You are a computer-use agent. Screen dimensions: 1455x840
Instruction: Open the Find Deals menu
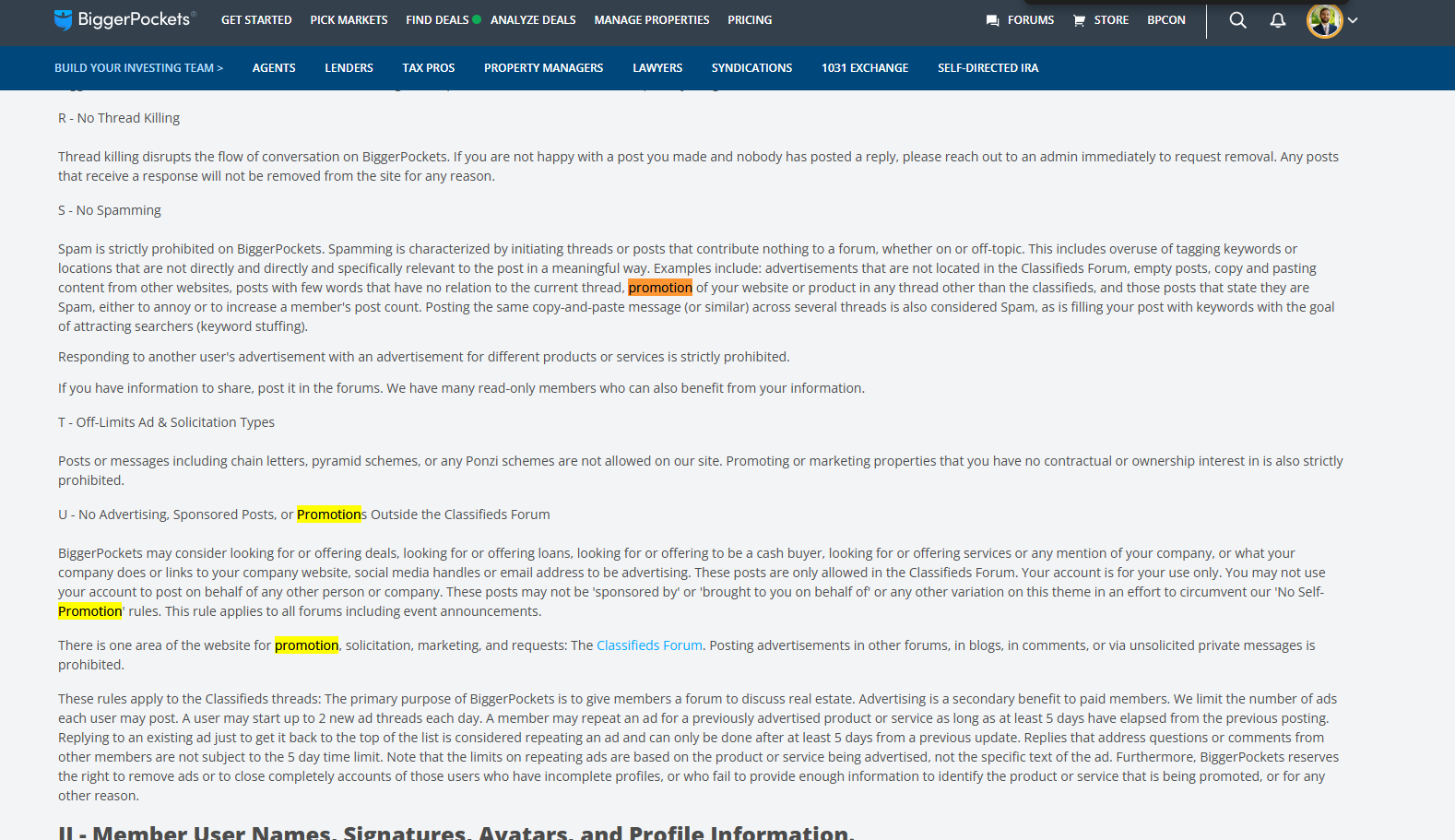(437, 20)
